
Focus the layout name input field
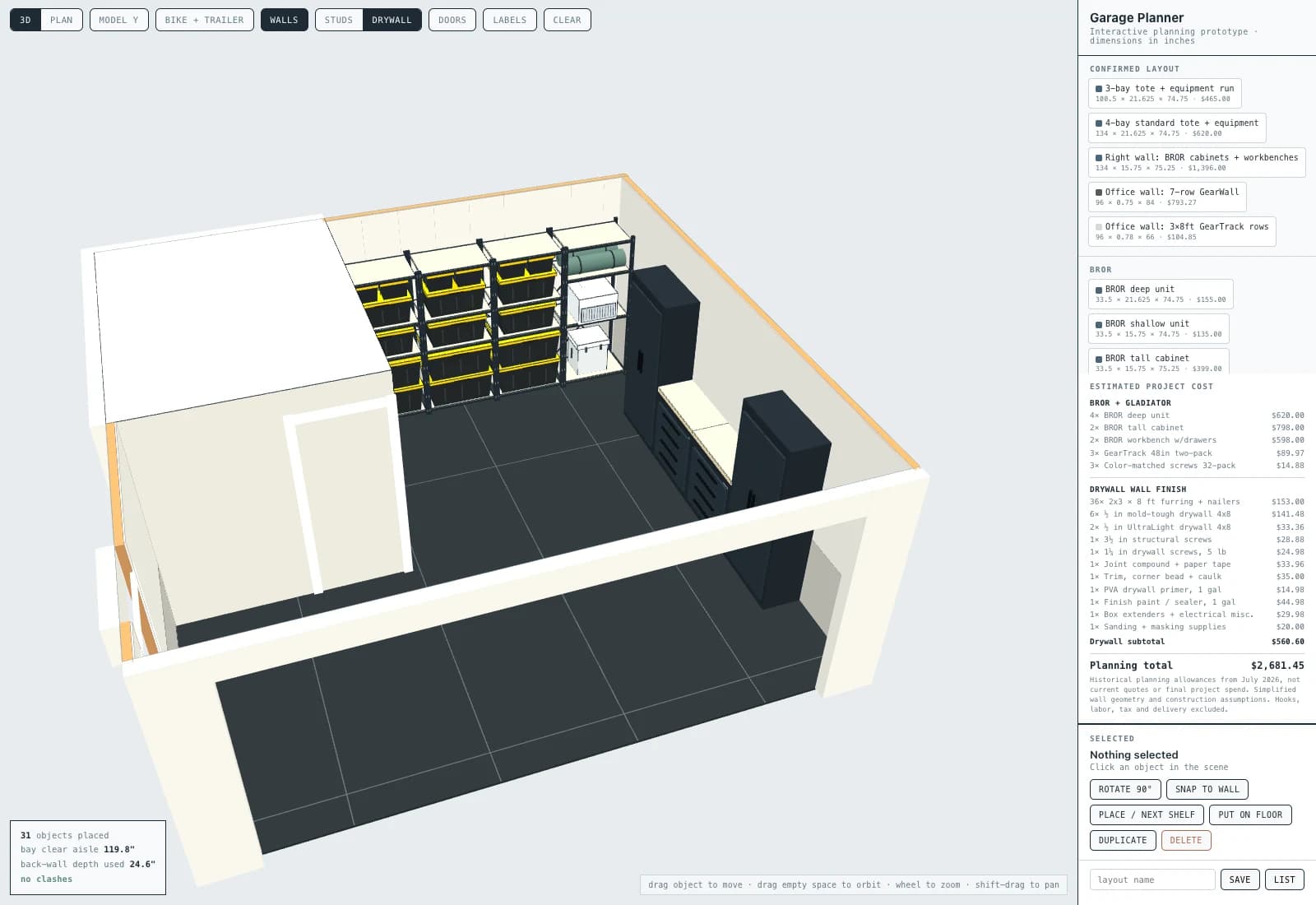click(1152, 879)
